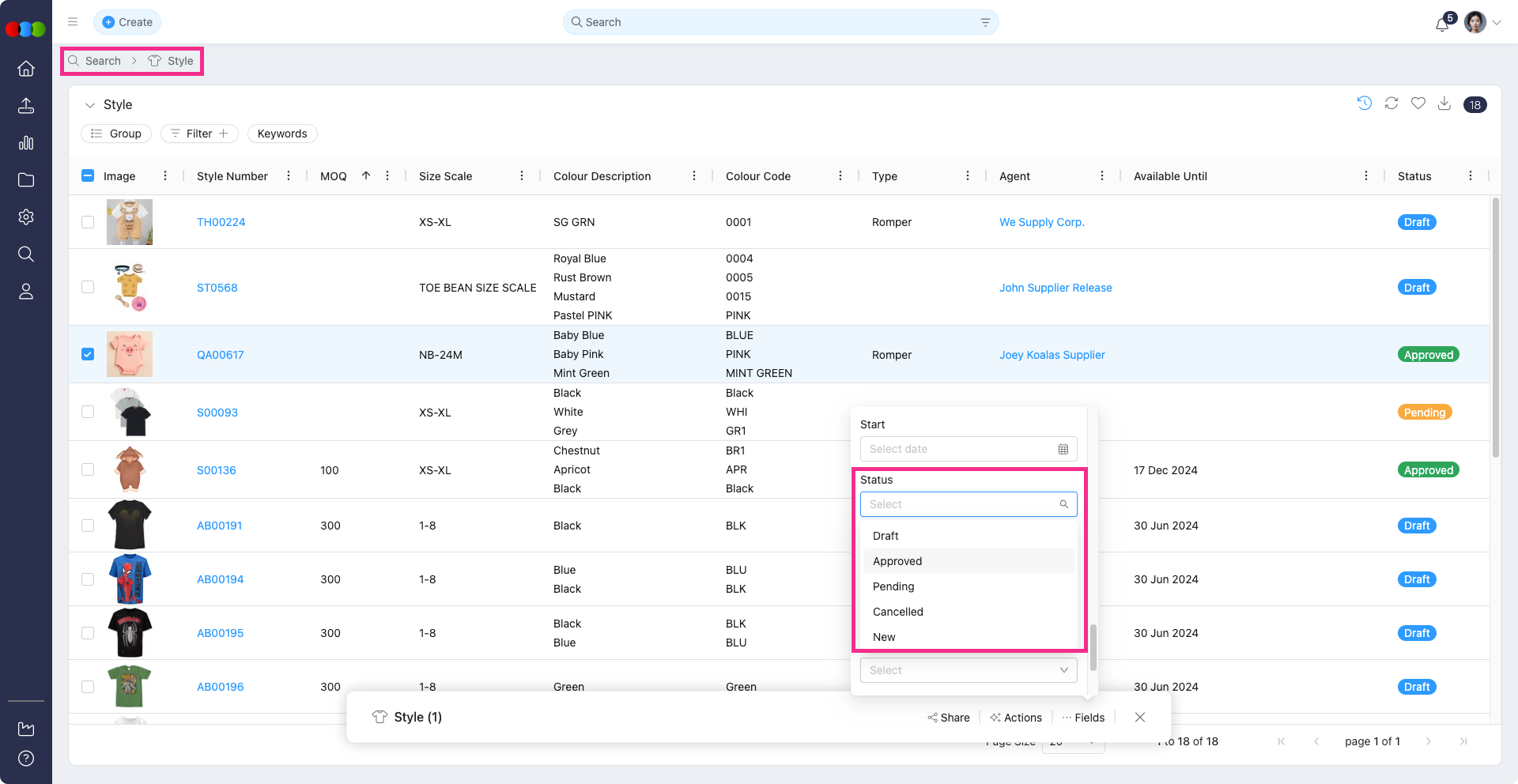Click the Actions button in selection bar
Screen dimensions: 1518x784
click(x=1016, y=718)
